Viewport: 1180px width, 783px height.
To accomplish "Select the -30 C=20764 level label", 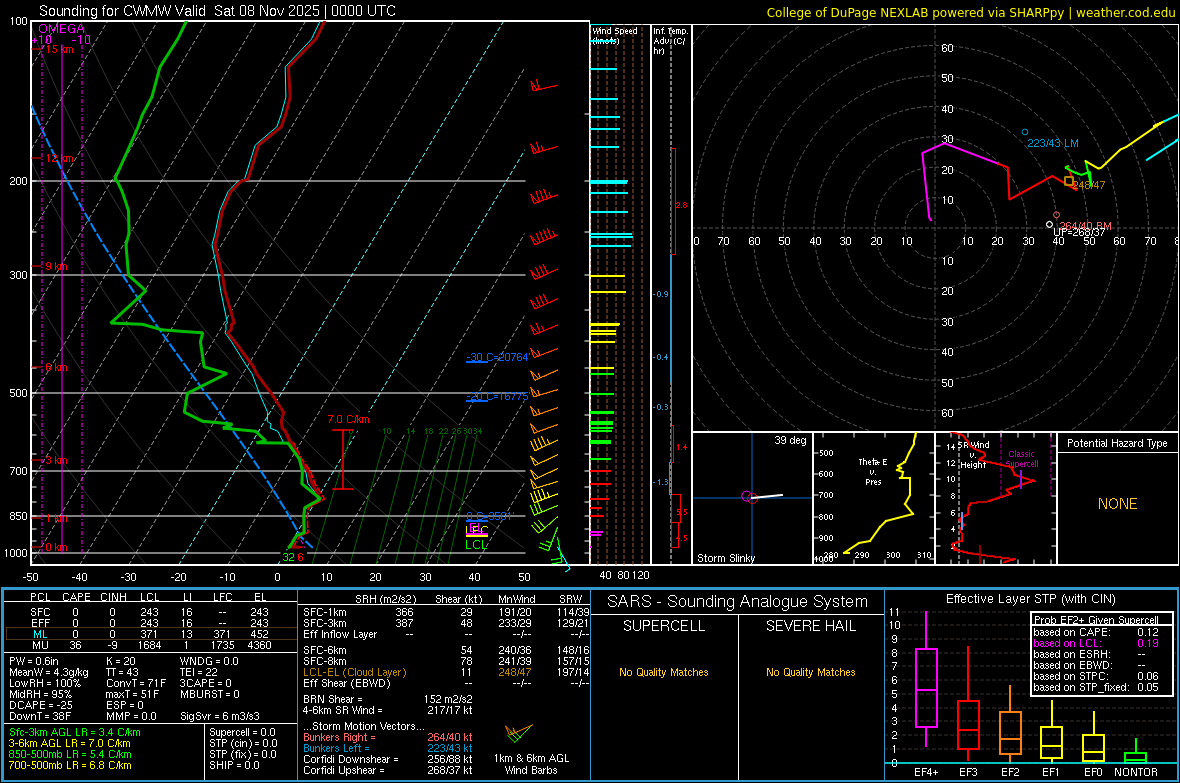I will (x=497, y=357).
